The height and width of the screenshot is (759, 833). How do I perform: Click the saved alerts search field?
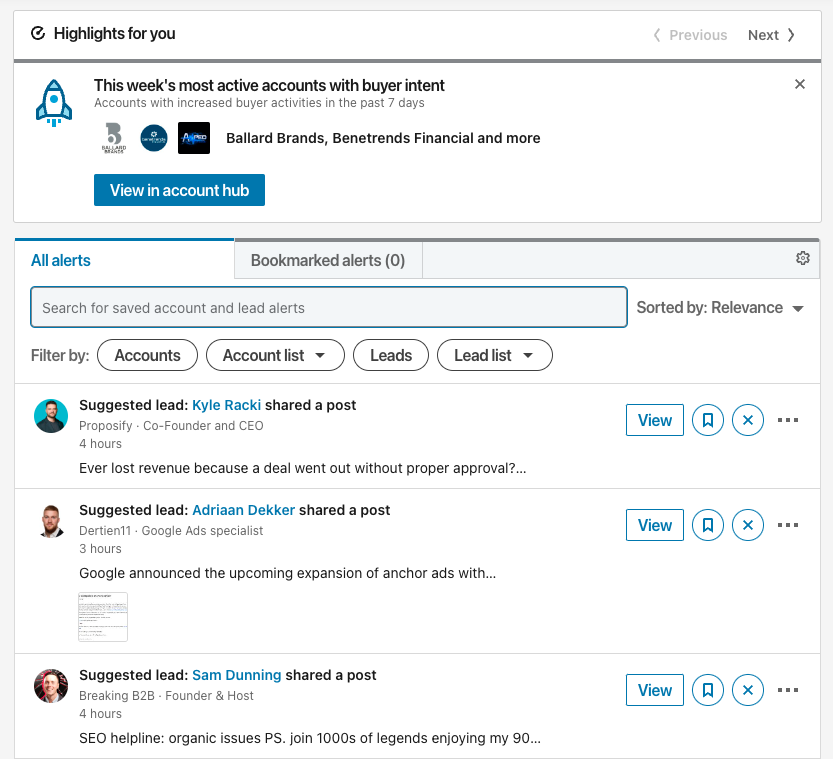(328, 308)
